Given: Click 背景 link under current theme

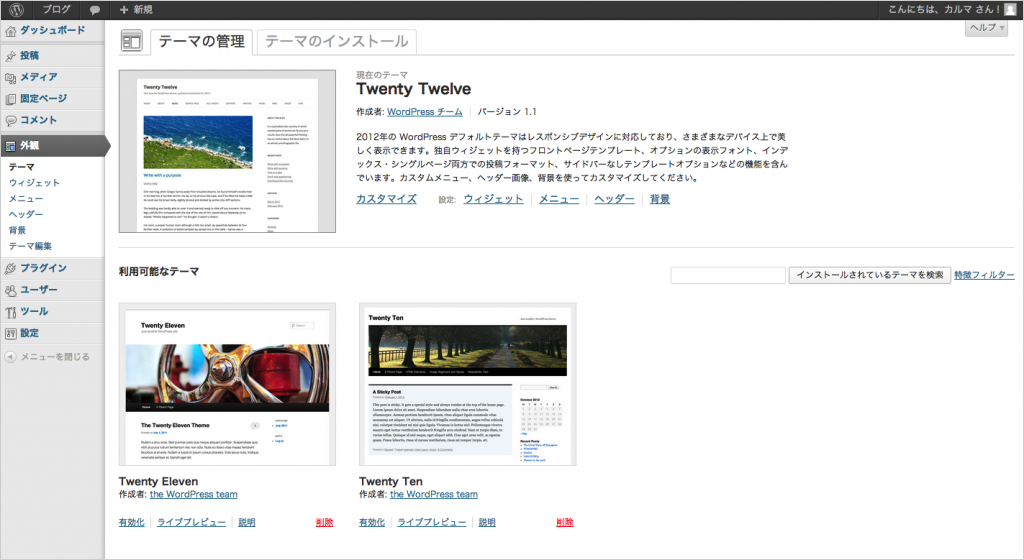Looking at the screenshot, I should click(660, 199).
